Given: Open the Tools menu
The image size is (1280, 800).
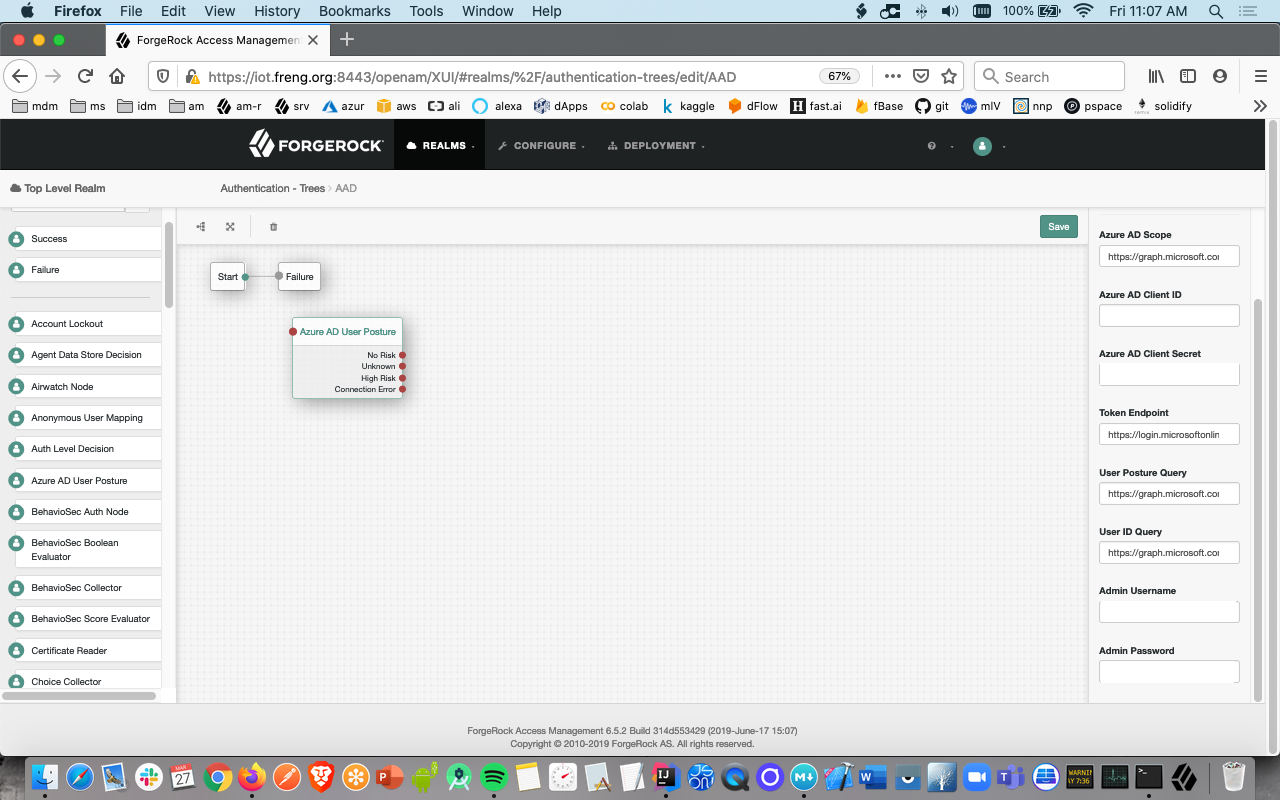Looking at the screenshot, I should [x=426, y=11].
